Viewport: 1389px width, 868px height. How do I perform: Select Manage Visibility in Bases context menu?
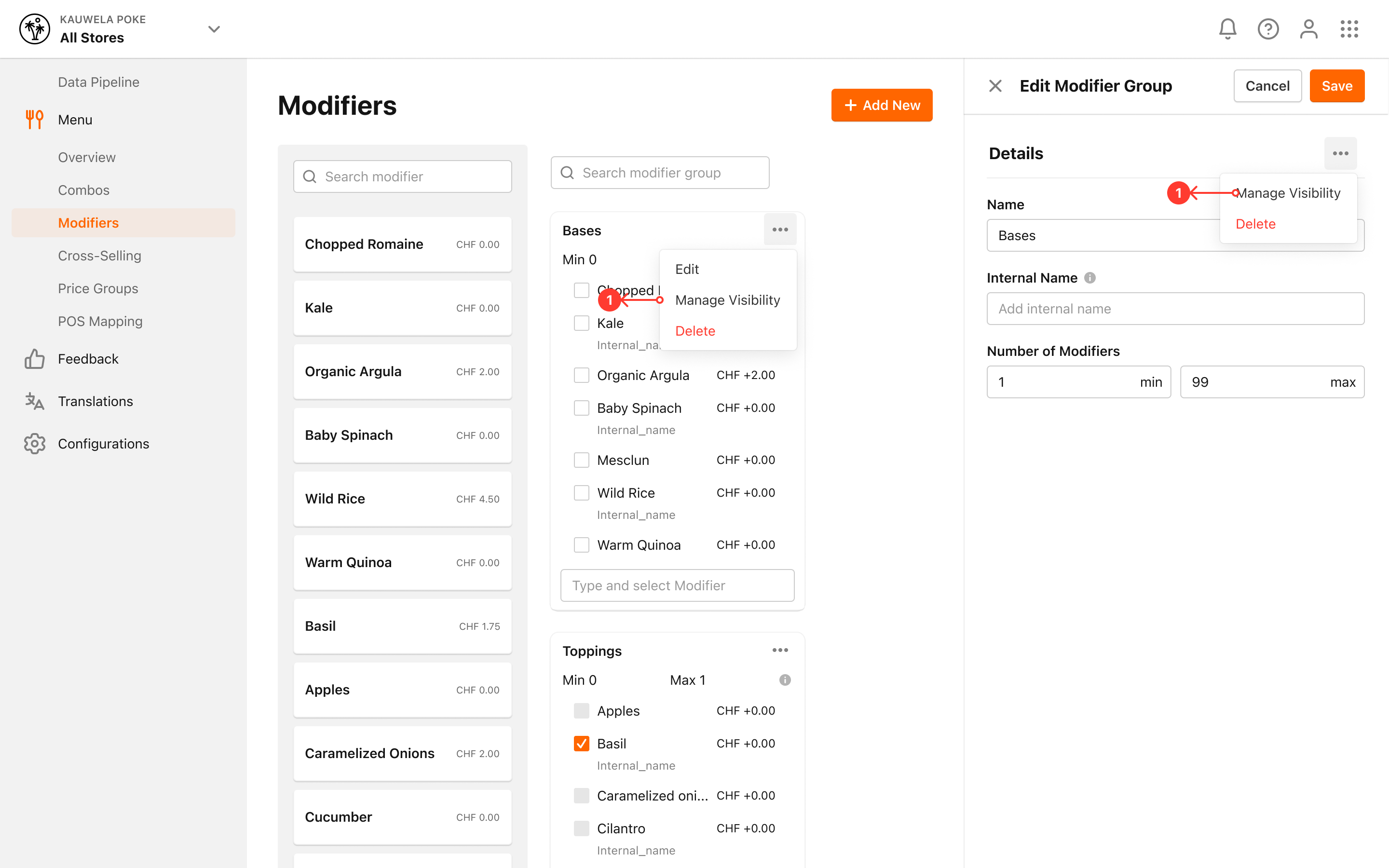click(728, 300)
